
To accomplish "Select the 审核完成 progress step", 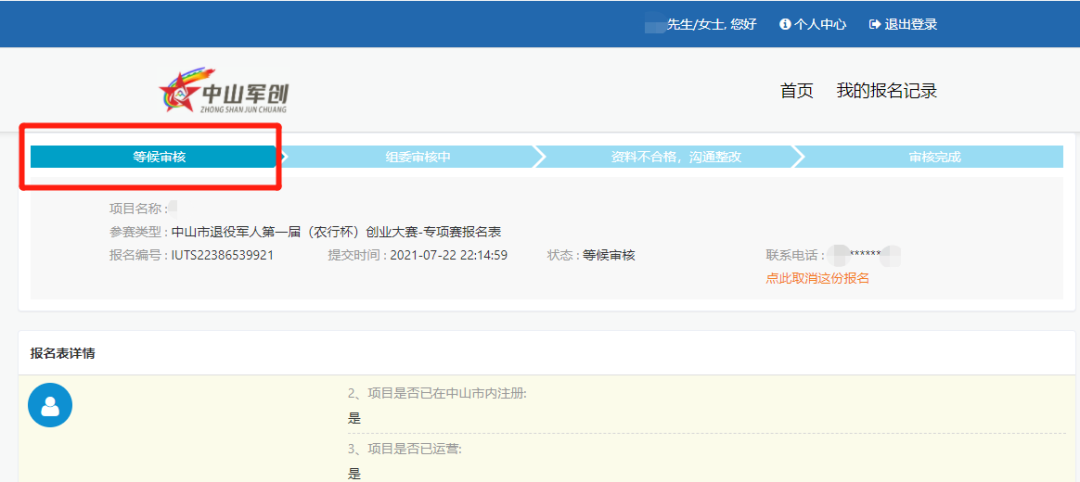I will pyautogui.click(x=934, y=157).
